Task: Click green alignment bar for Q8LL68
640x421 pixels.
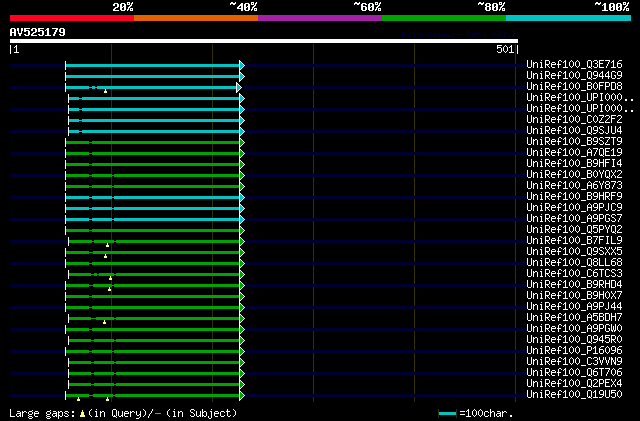Action: click(153, 264)
